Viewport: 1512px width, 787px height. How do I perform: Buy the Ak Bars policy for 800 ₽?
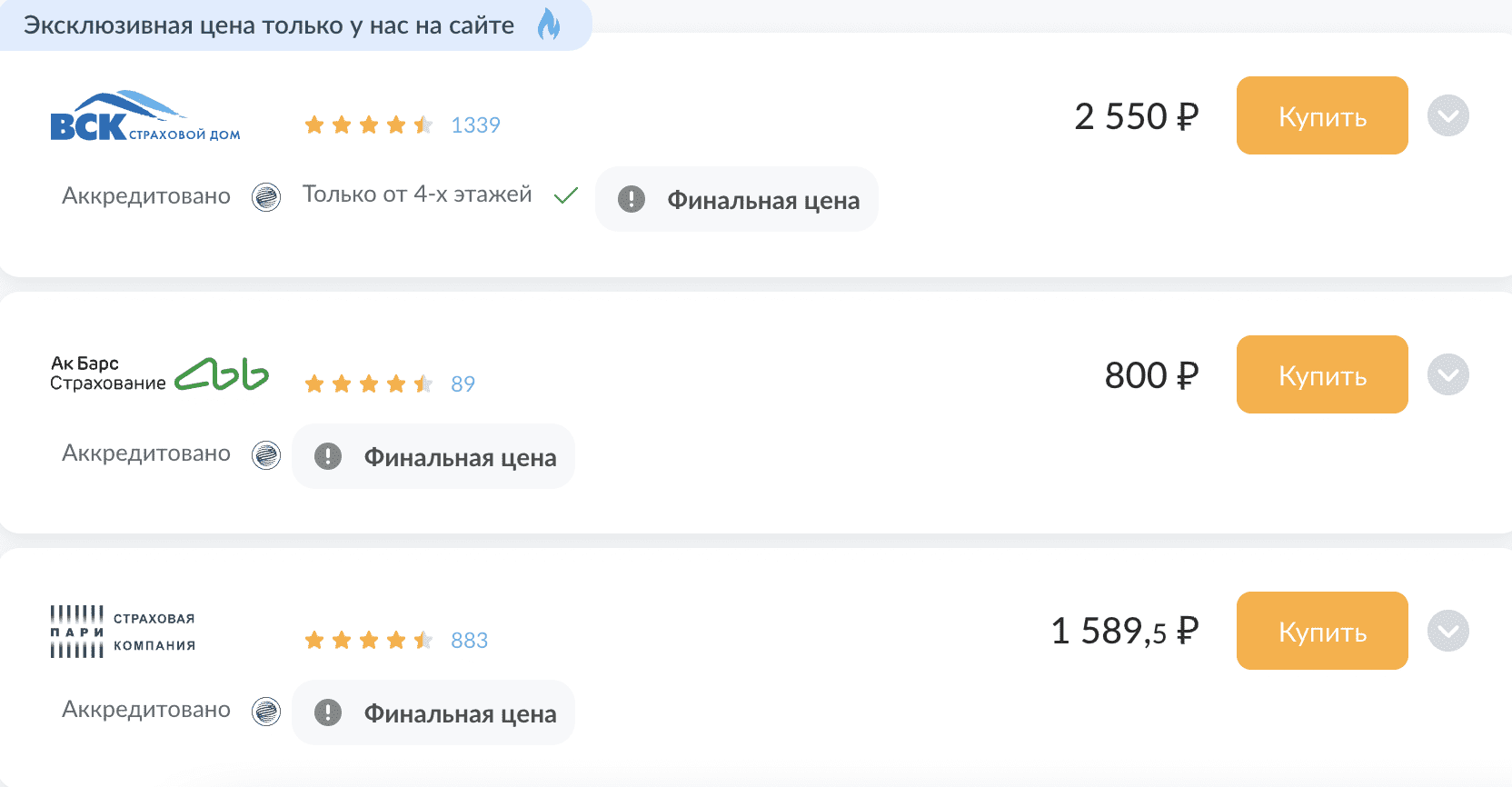[x=1322, y=374]
